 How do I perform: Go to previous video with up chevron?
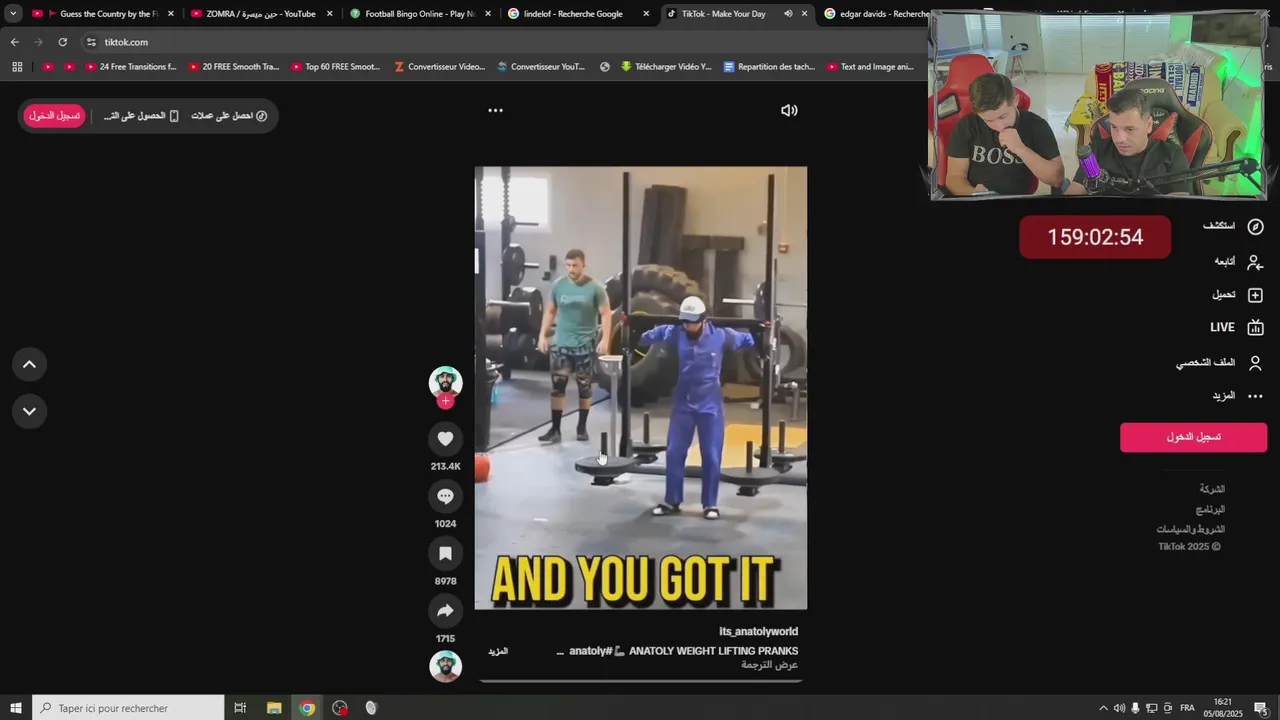coord(29,365)
